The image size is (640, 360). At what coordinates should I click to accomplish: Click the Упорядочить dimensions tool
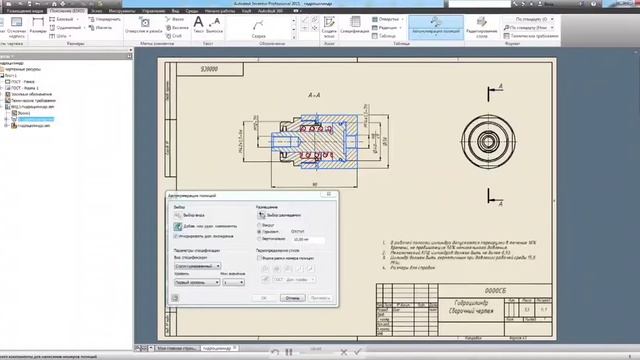coord(104,19)
